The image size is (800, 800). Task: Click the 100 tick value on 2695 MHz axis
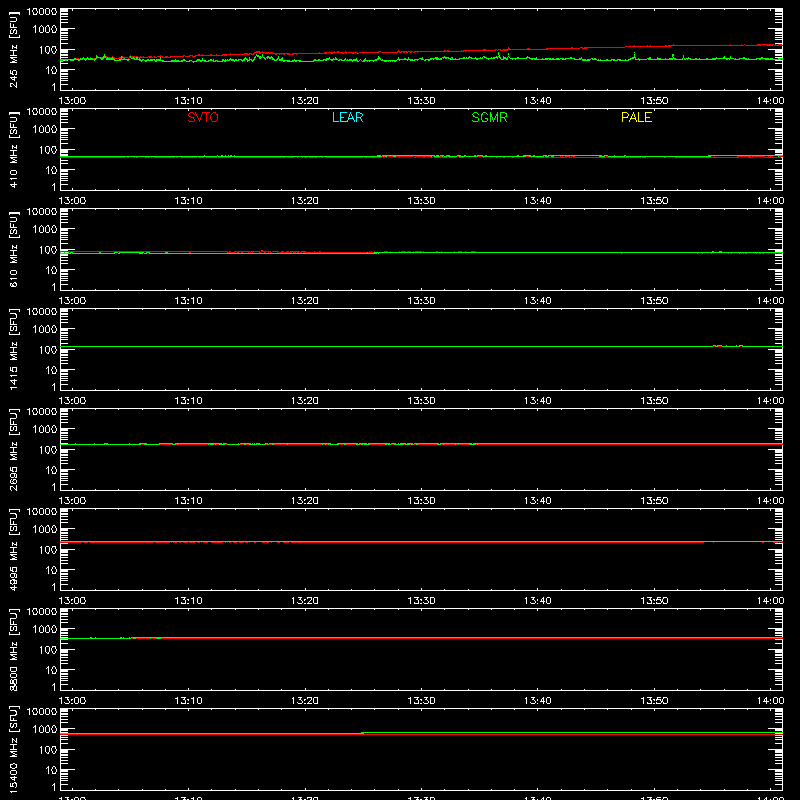tap(48, 450)
